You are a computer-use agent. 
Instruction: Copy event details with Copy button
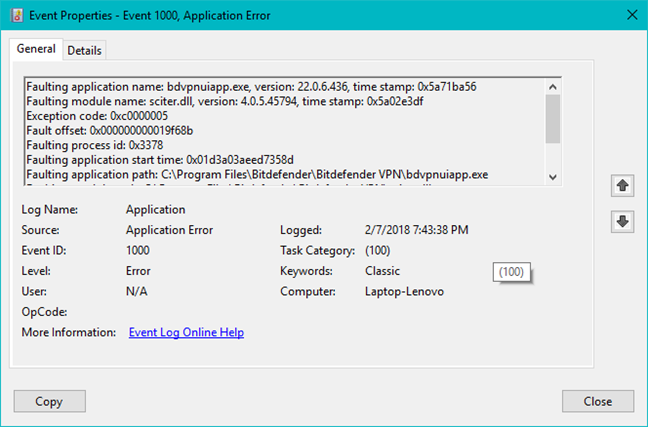click(50, 401)
